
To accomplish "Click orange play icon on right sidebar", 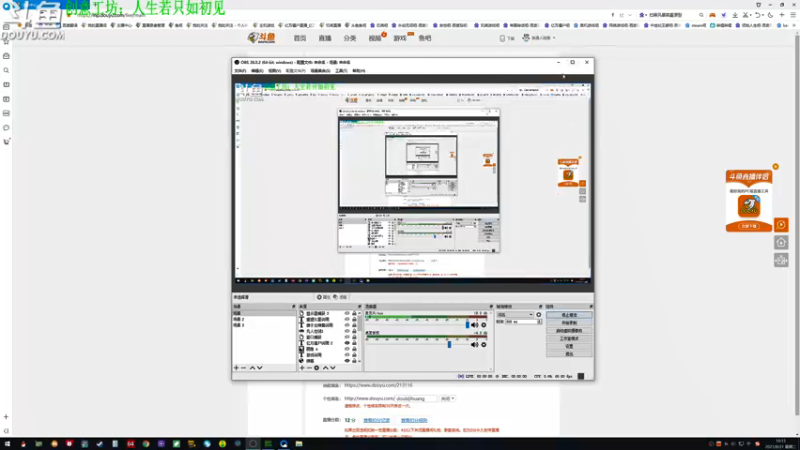I will (781, 225).
